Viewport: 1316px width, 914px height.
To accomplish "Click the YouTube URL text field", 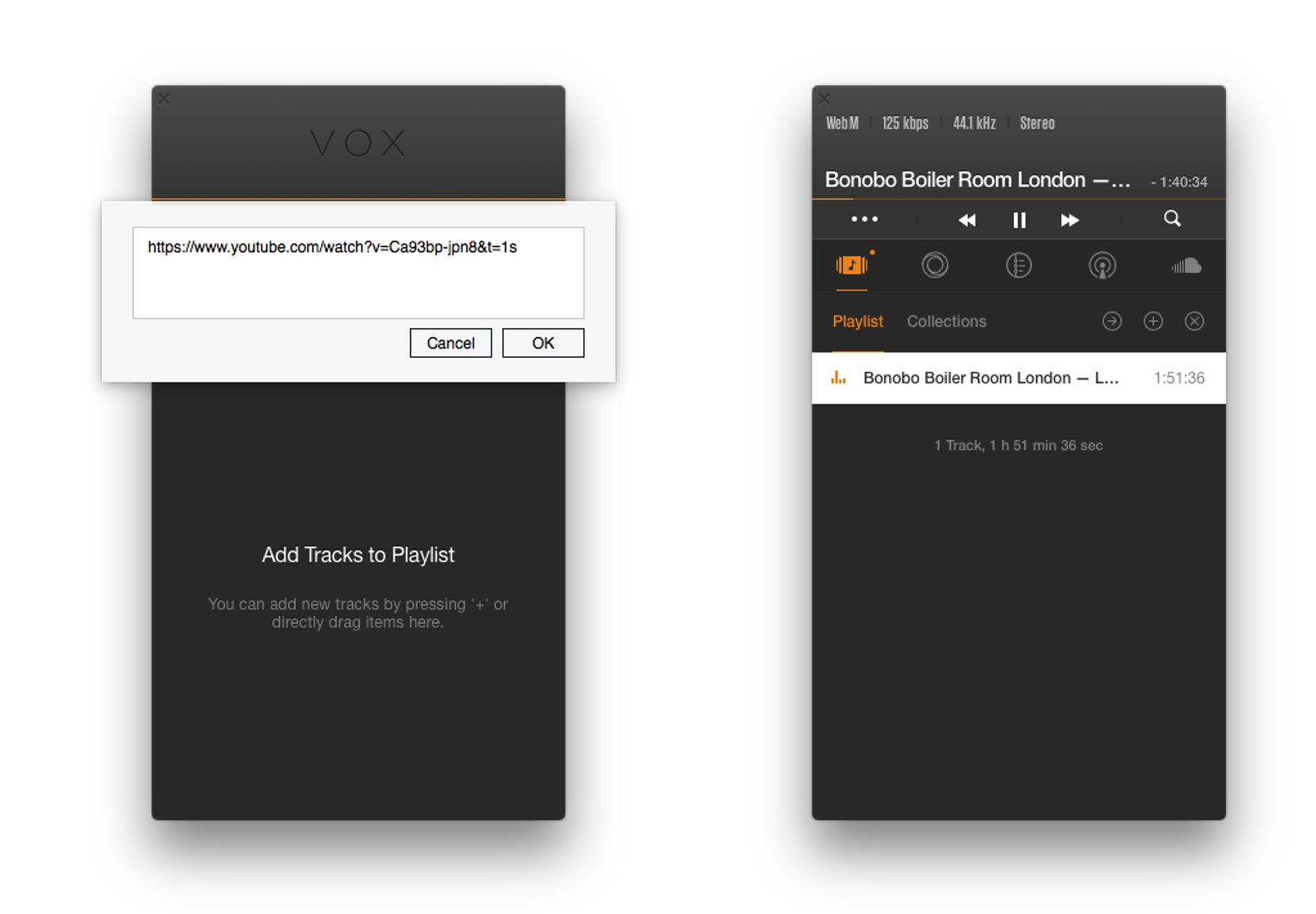I will click(x=358, y=272).
